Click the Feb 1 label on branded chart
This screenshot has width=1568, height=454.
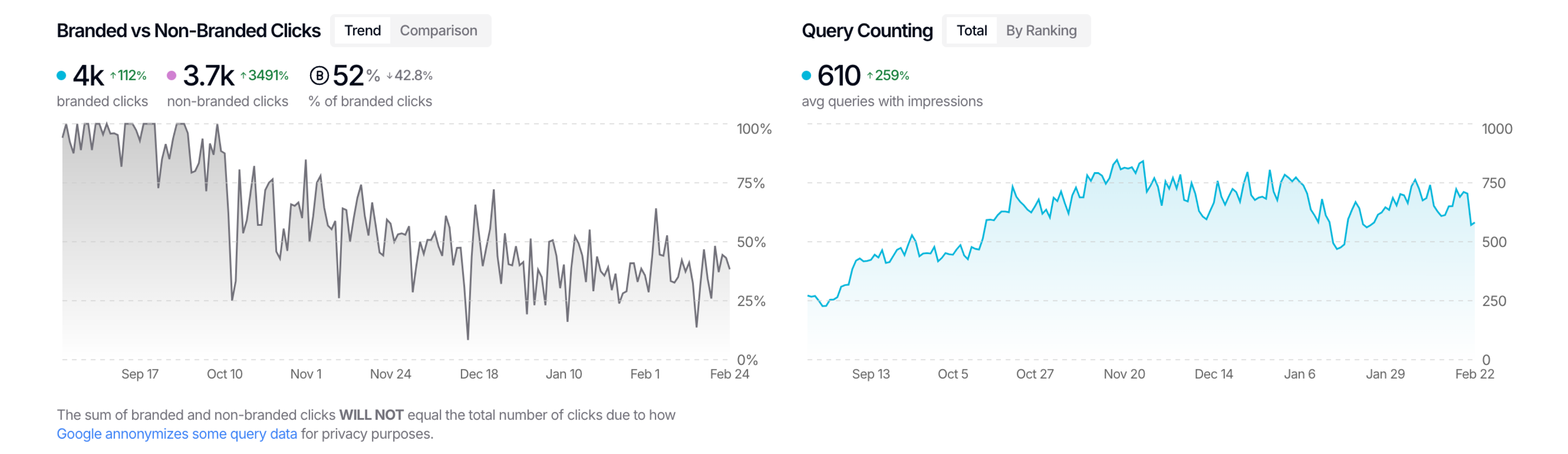[644, 374]
